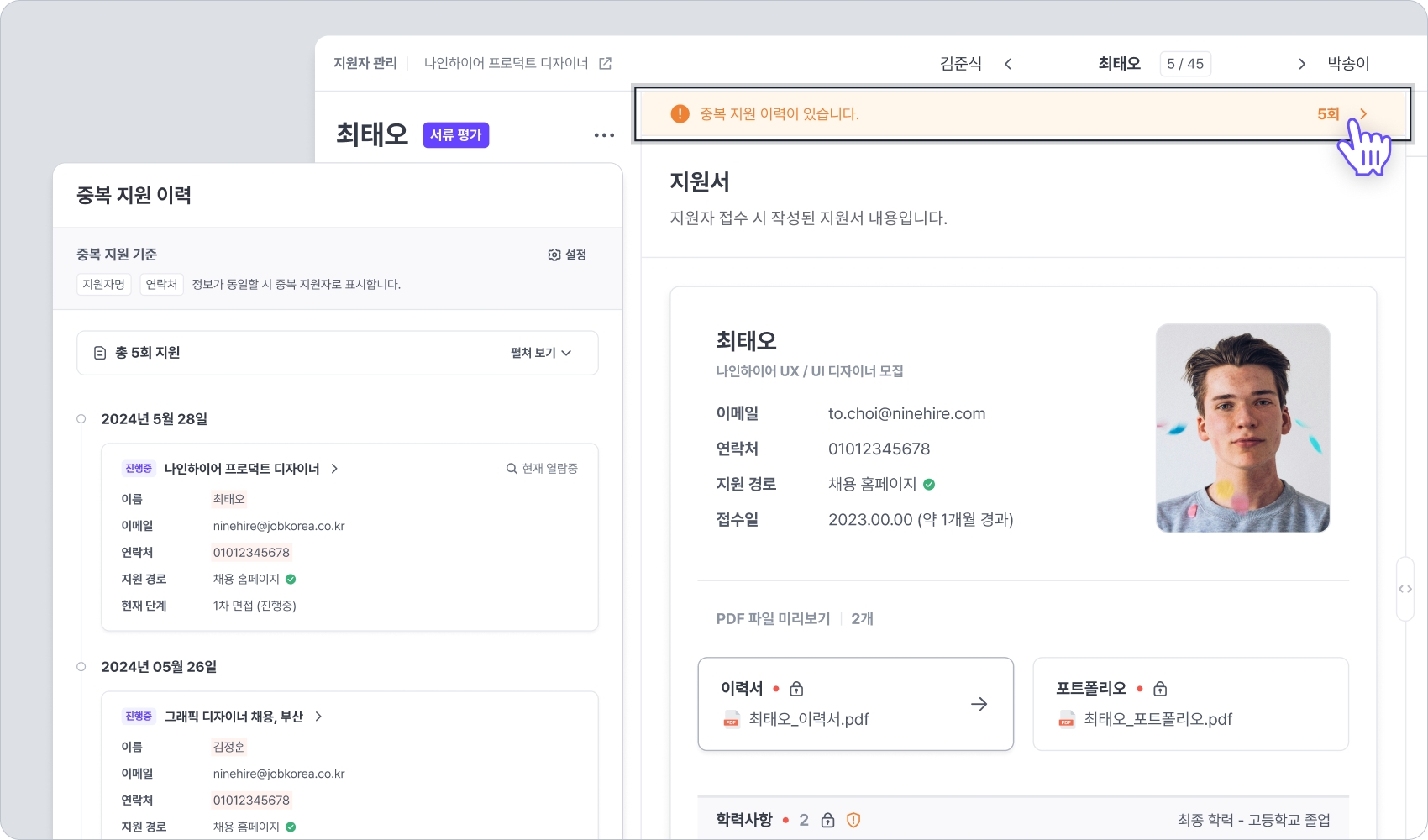Open 나인하이어 프로덕트 디자이너 job posting link
This screenshot has width=1428, height=840.
pos(507,63)
